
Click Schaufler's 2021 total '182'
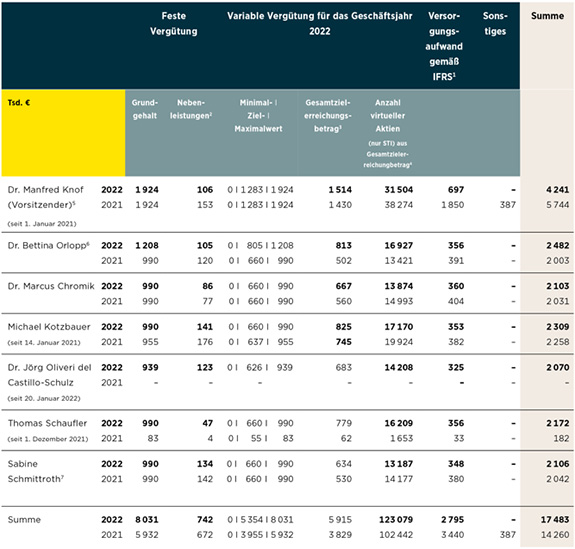pyautogui.click(x=561, y=438)
